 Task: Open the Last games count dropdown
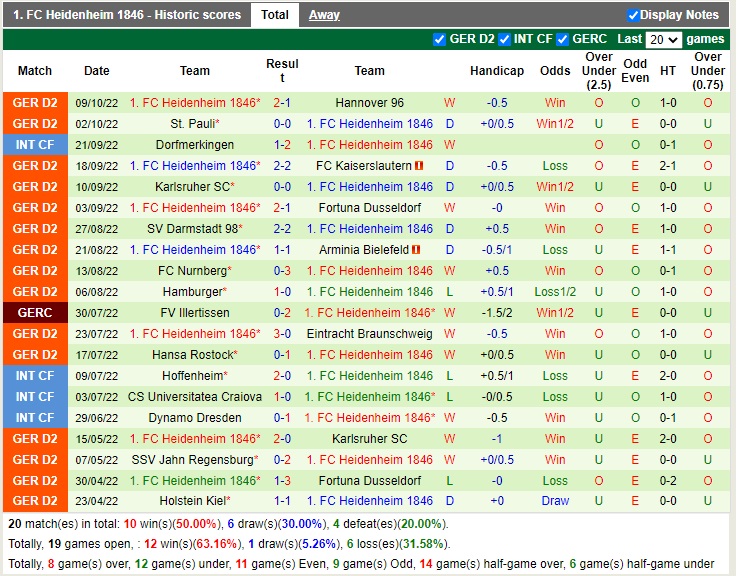[664, 39]
